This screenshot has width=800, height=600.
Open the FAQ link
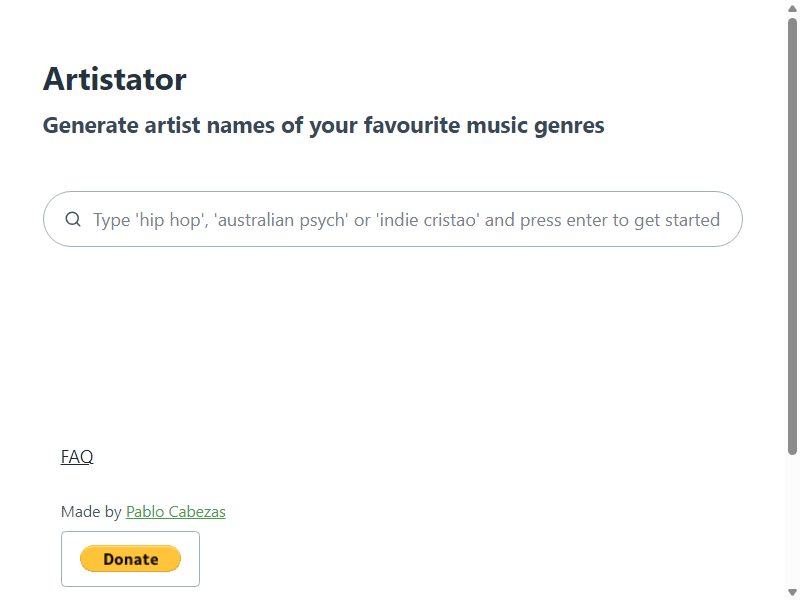click(77, 457)
